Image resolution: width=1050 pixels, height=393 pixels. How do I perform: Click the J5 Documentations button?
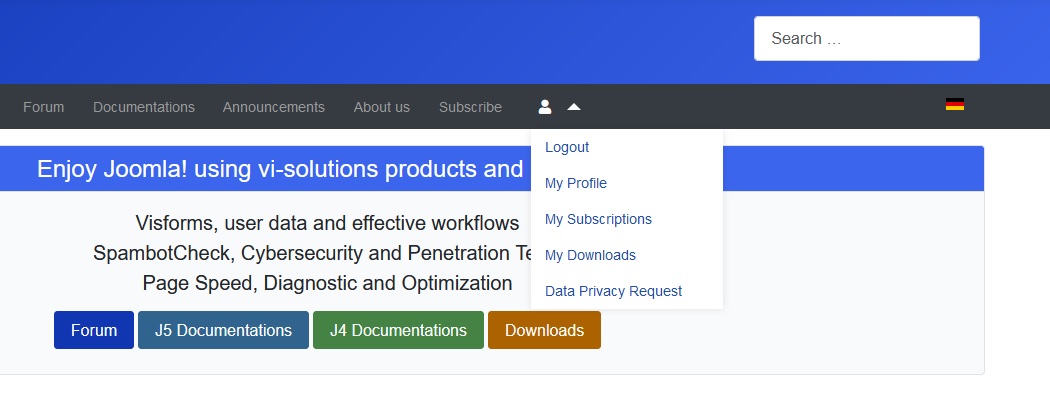tap(223, 330)
